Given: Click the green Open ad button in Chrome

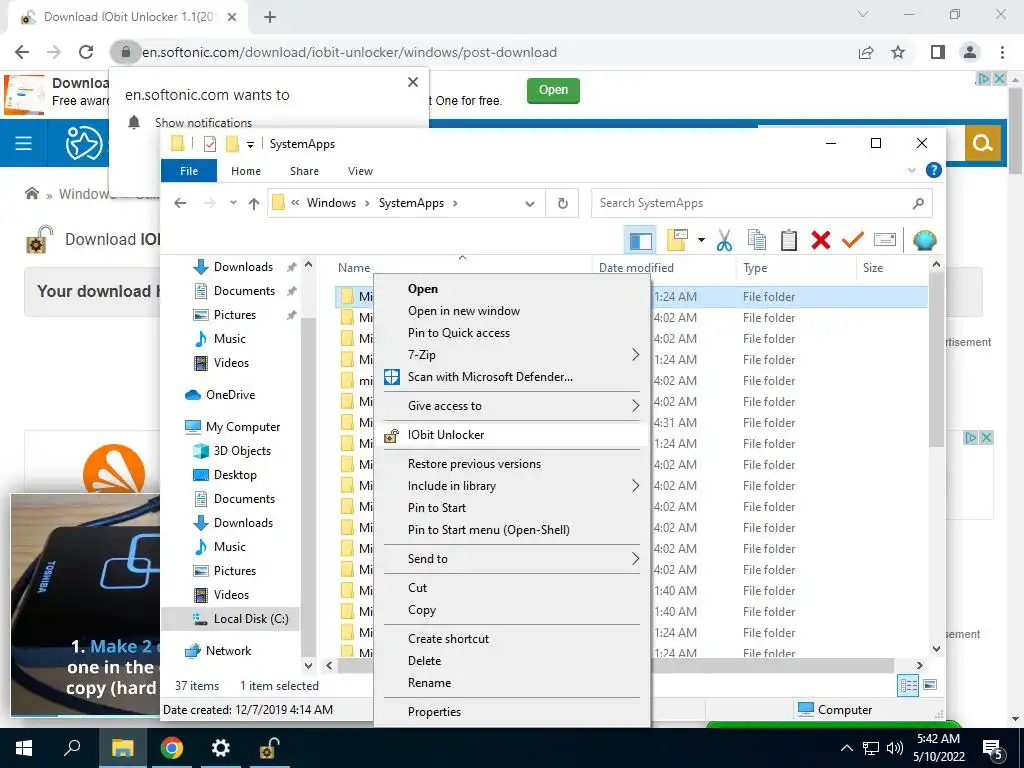Looking at the screenshot, I should coord(553,90).
